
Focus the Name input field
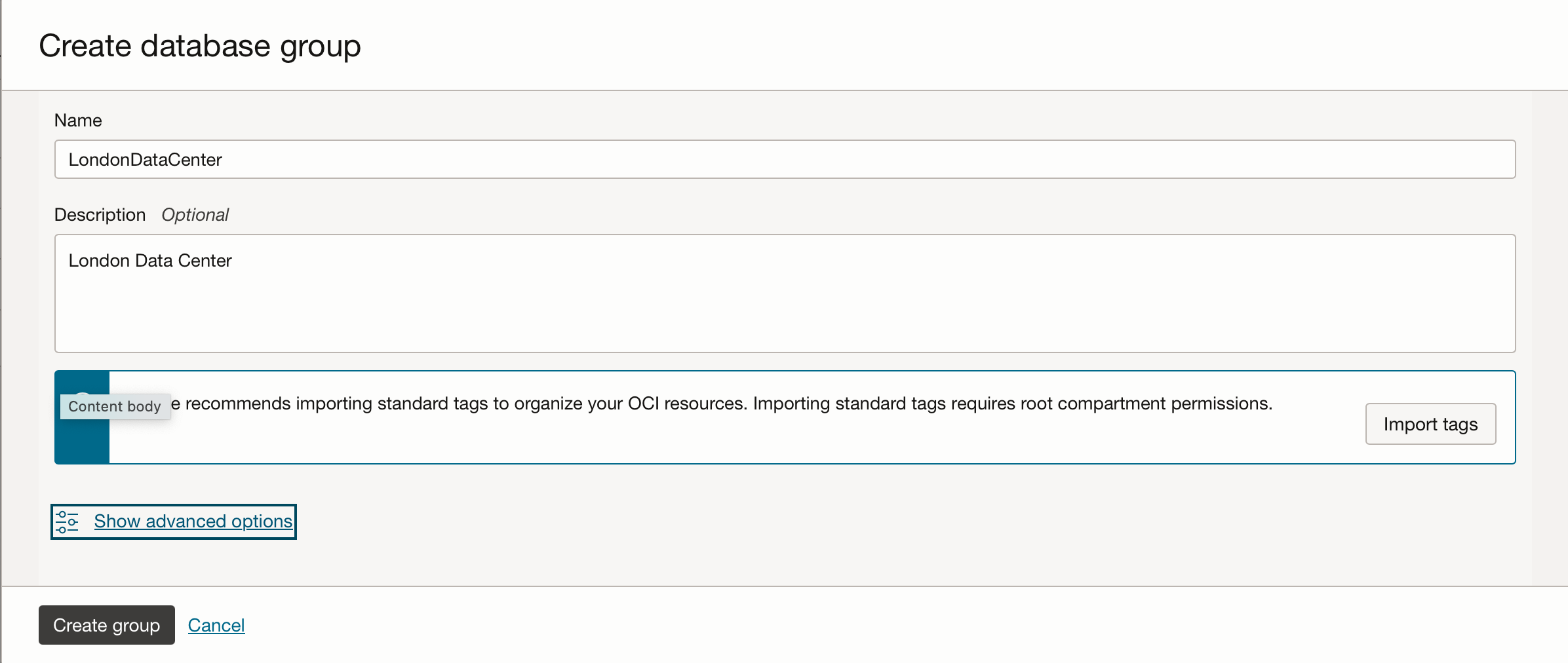click(785, 159)
